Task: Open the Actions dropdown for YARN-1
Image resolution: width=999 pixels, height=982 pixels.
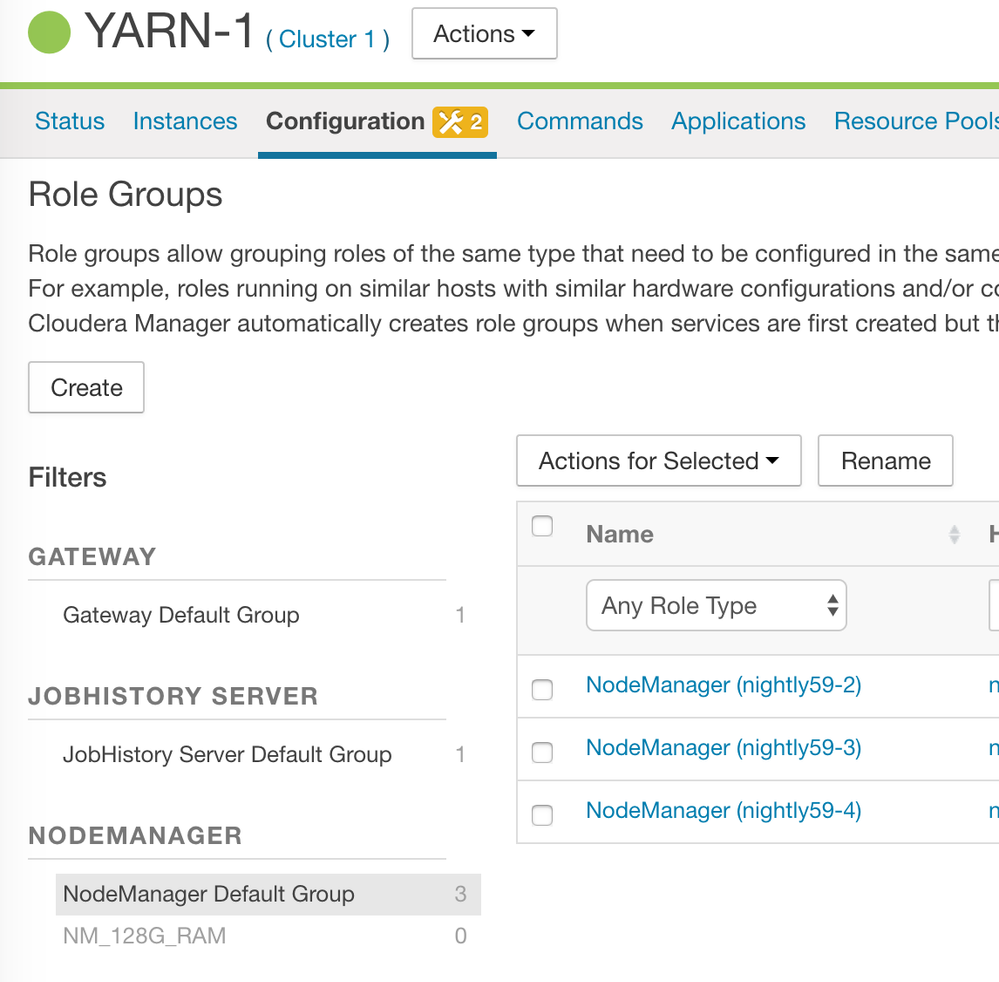Action: (484, 34)
